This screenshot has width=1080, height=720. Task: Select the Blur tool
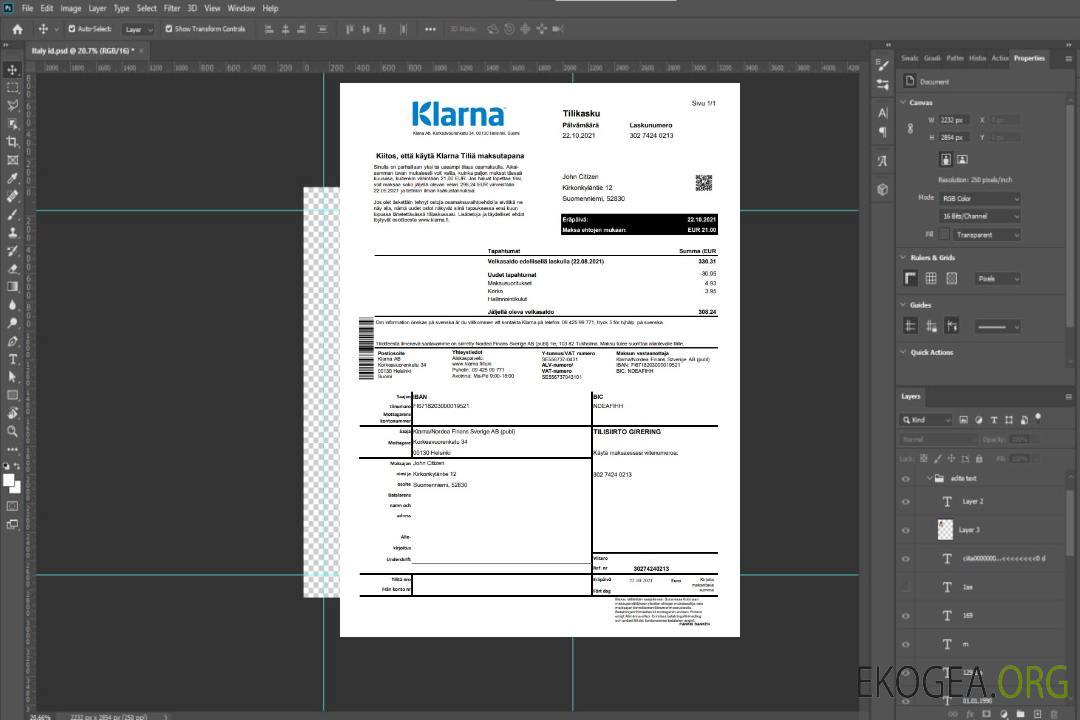[12, 305]
